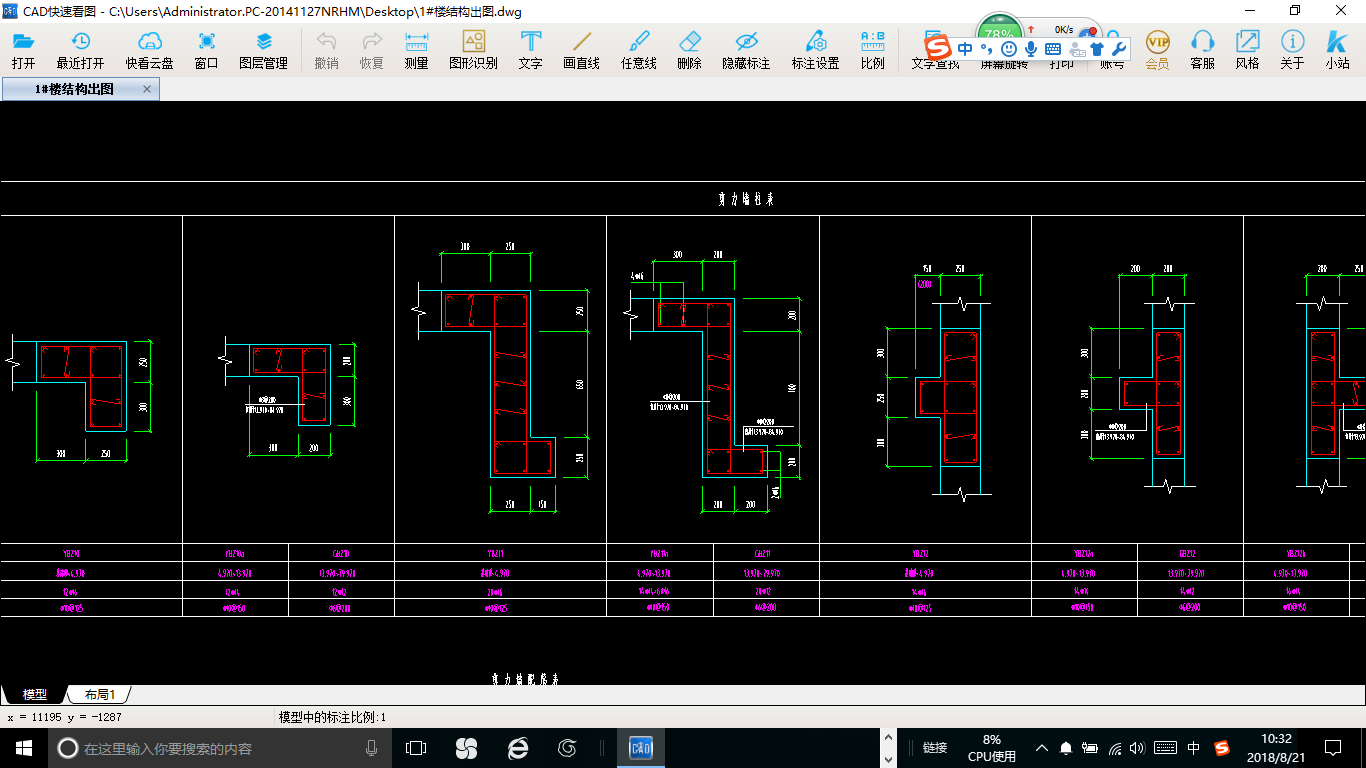Switch the 中 input language in tray

coord(1194,748)
